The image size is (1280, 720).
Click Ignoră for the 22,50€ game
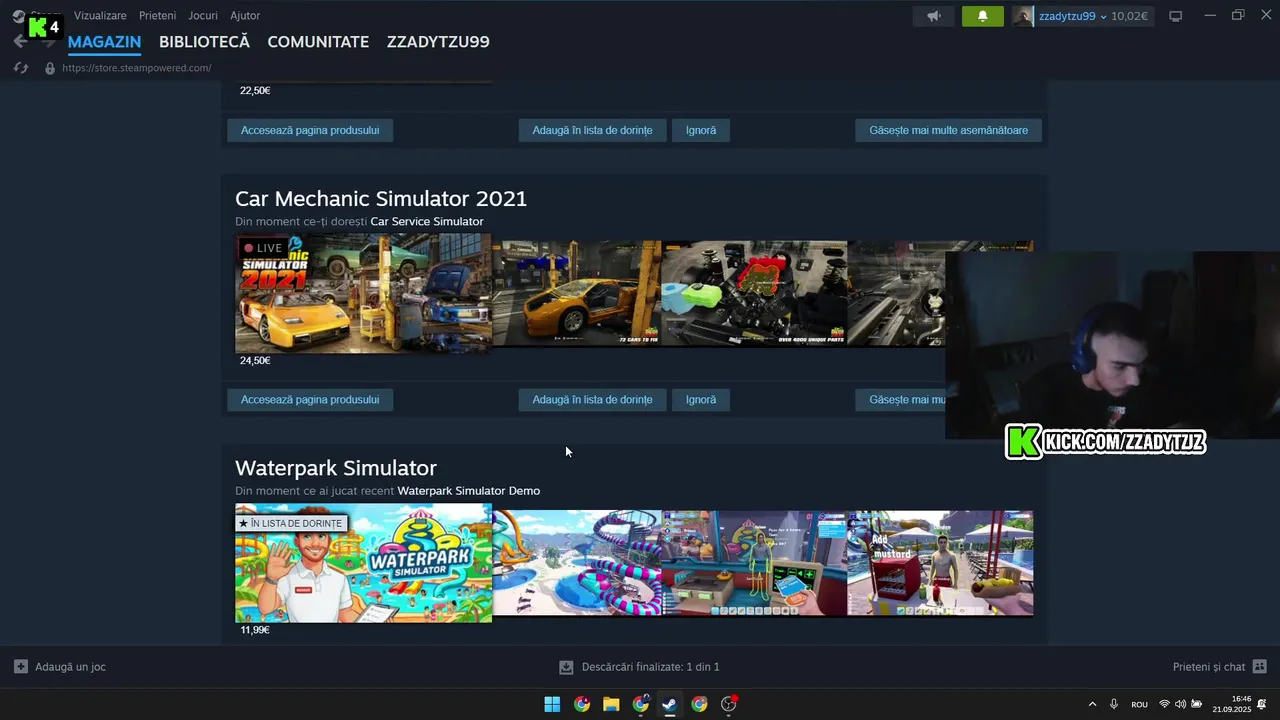[701, 130]
